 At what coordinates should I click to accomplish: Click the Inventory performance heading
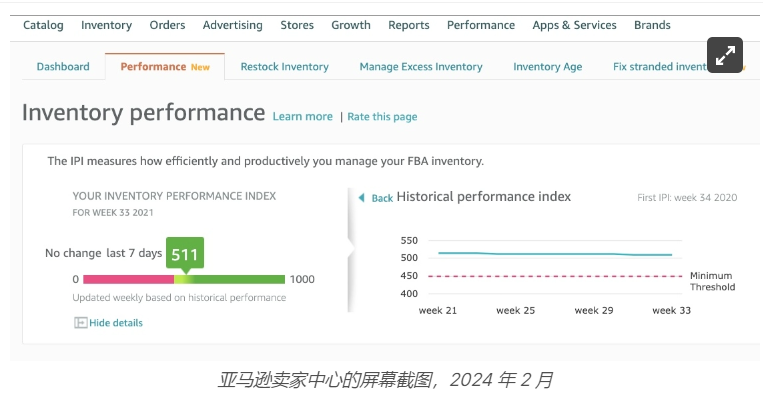click(144, 112)
